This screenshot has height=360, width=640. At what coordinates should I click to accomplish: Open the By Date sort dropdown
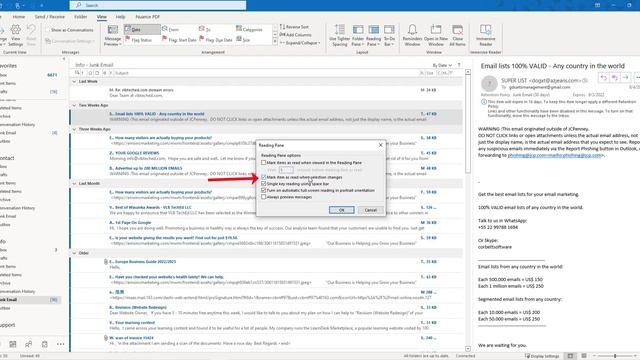[442, 65]
